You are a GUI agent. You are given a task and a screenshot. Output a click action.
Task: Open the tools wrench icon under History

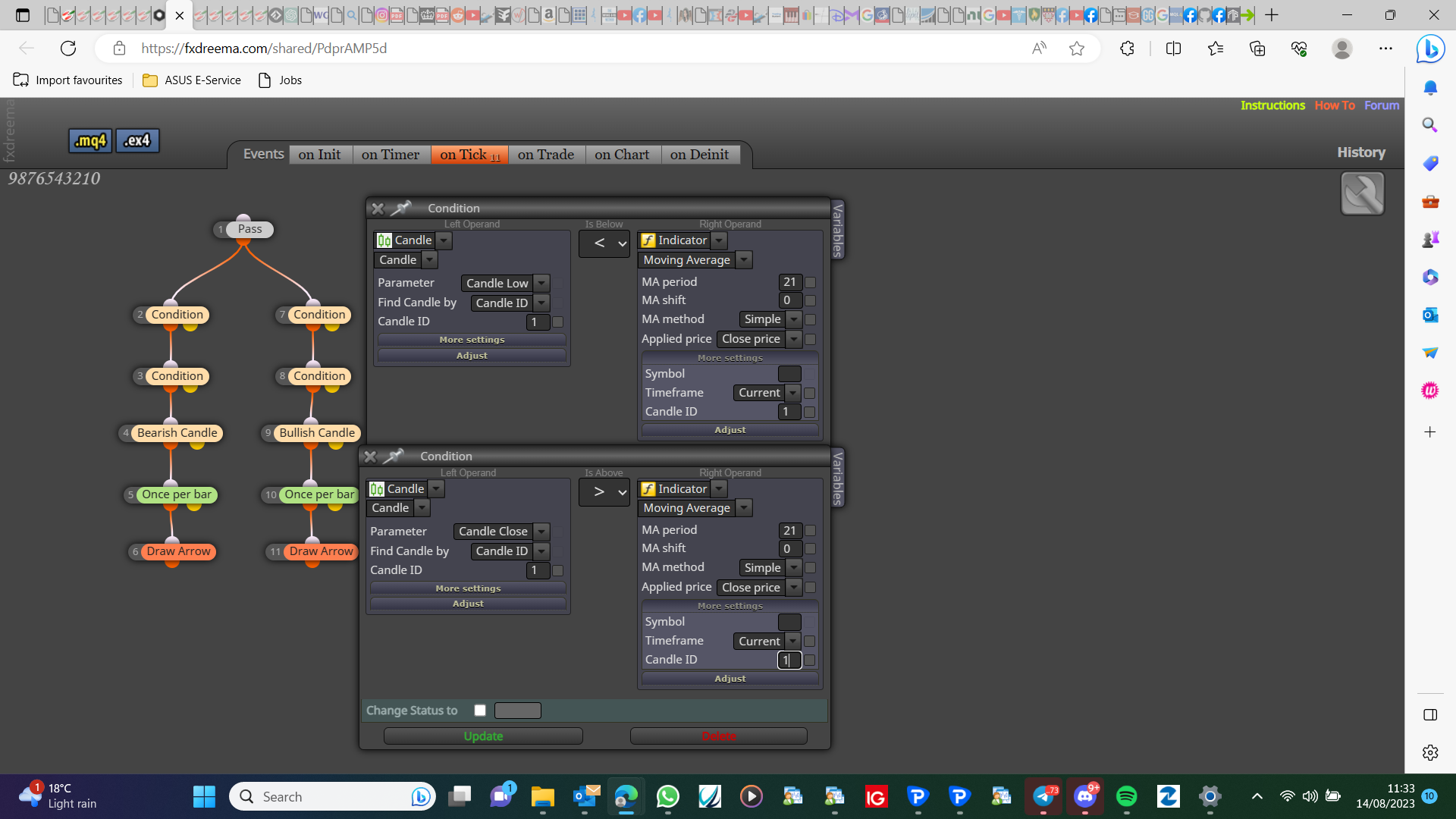1362,193
